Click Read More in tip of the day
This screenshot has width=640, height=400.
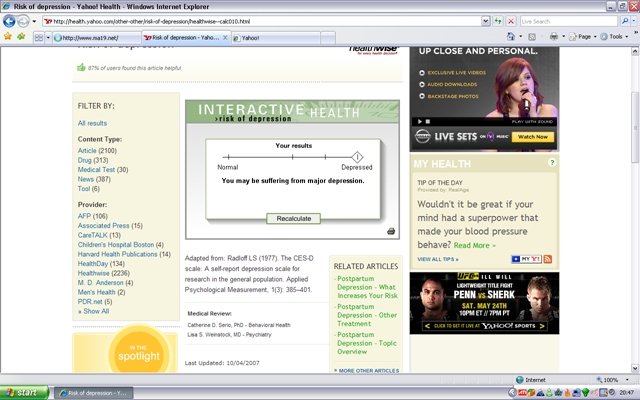(475, 245)
